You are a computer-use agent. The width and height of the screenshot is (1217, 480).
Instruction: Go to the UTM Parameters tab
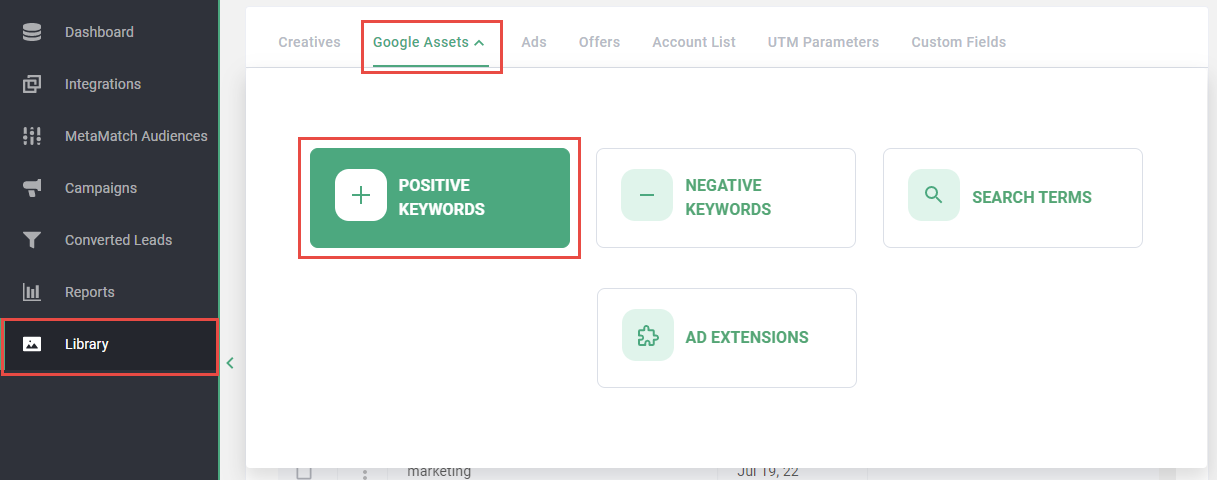click(x=823, y=42)
